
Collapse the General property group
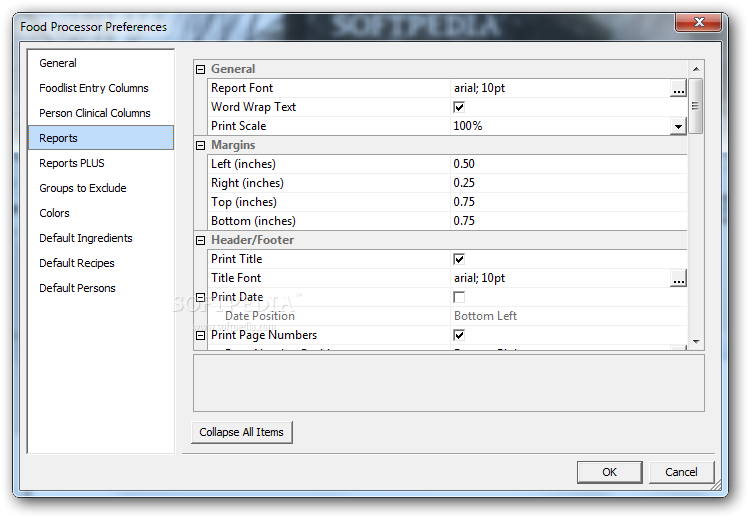201,69
